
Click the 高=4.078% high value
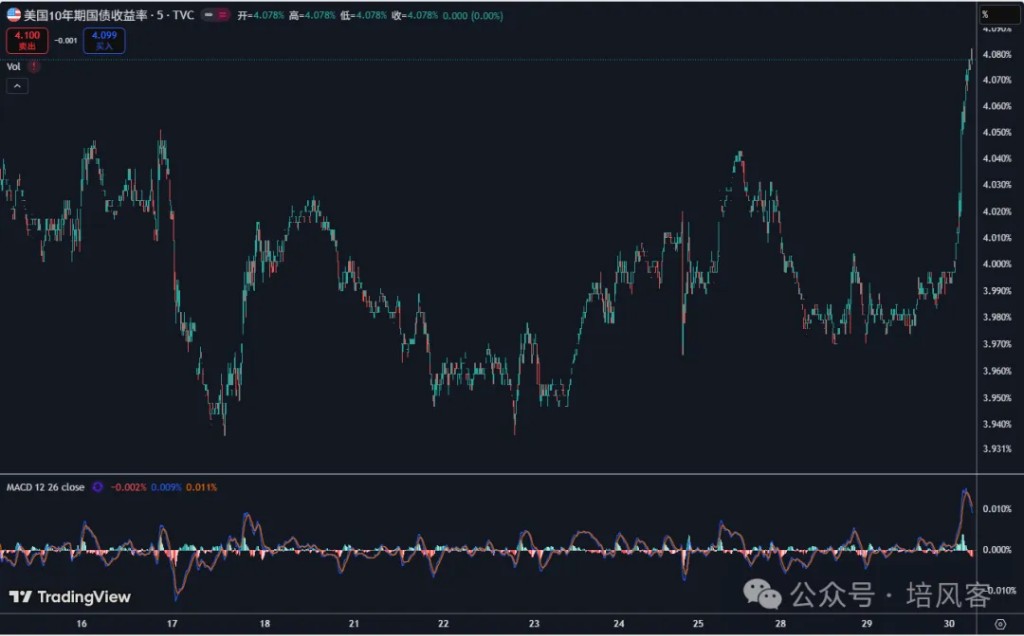312,15
